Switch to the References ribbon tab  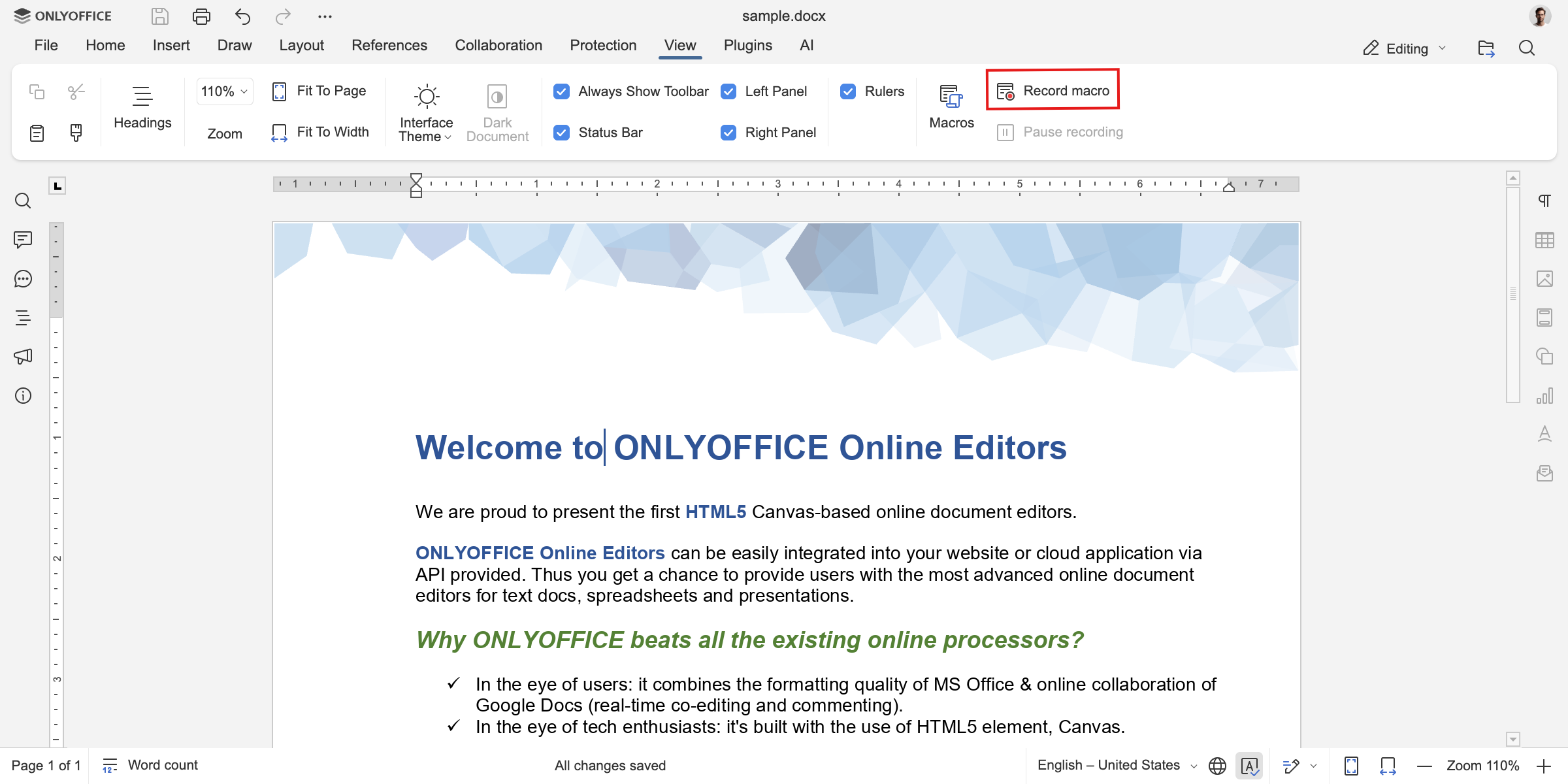[389, 45]
